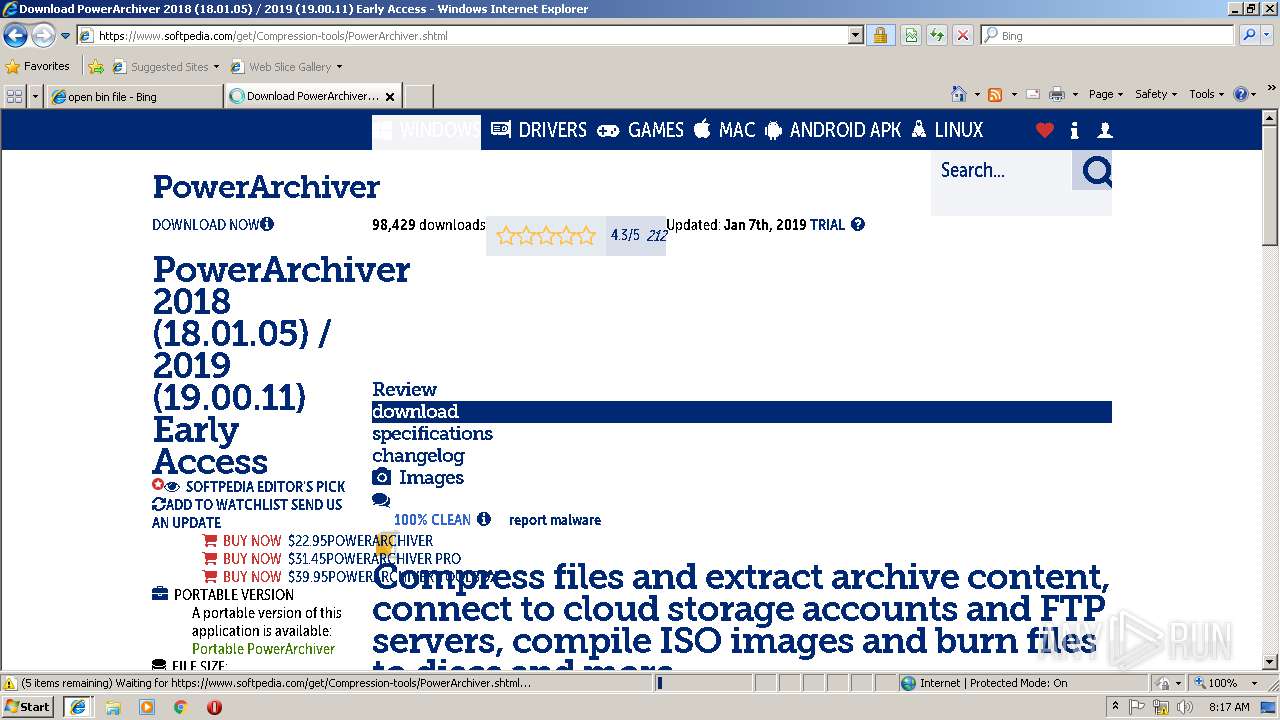Viewport: 1280px width, 720px height.
Task: Click into the Bing search box
Action: [1107, 35]
